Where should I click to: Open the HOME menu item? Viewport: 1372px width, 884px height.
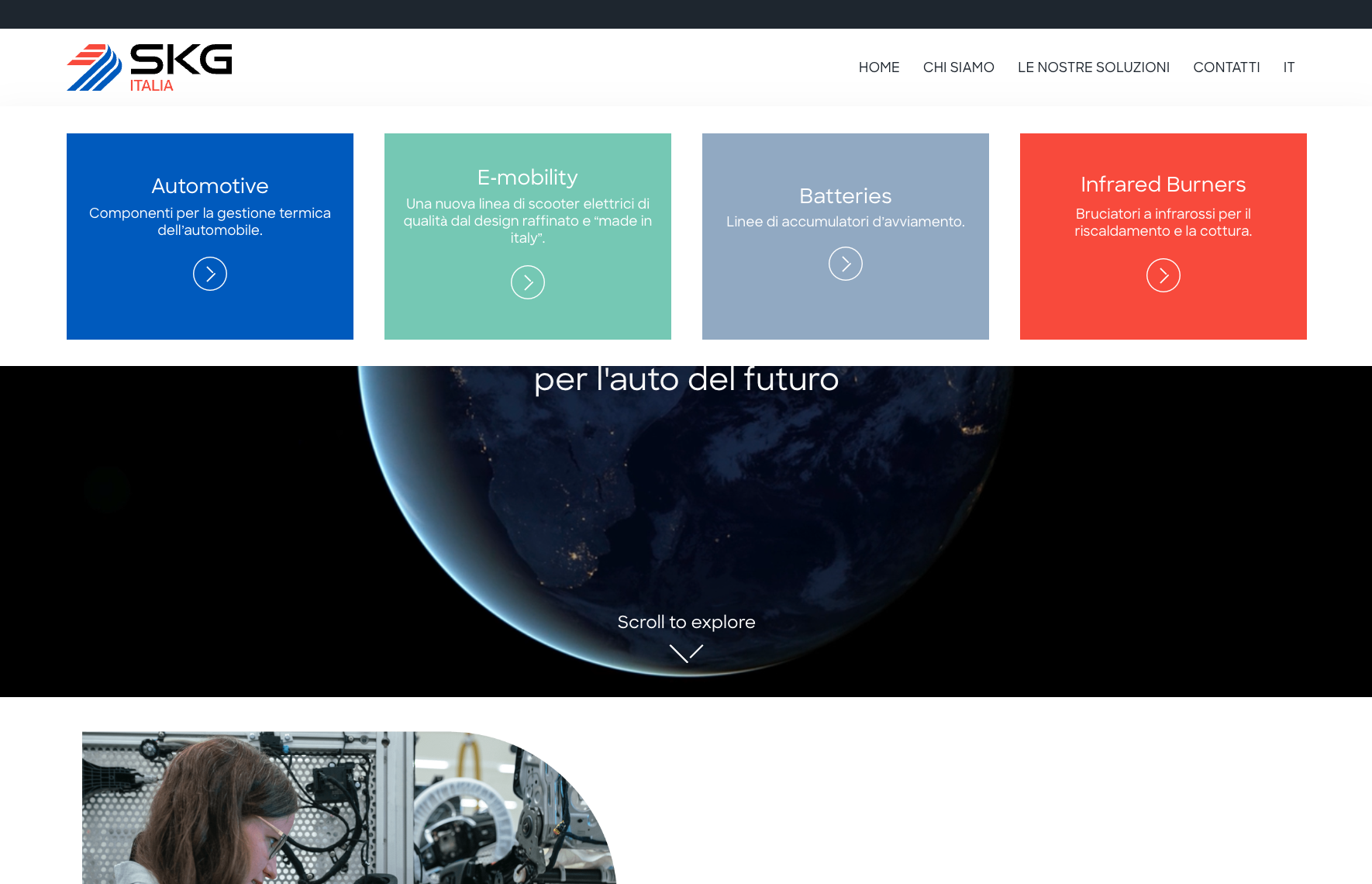coord(879,67)
